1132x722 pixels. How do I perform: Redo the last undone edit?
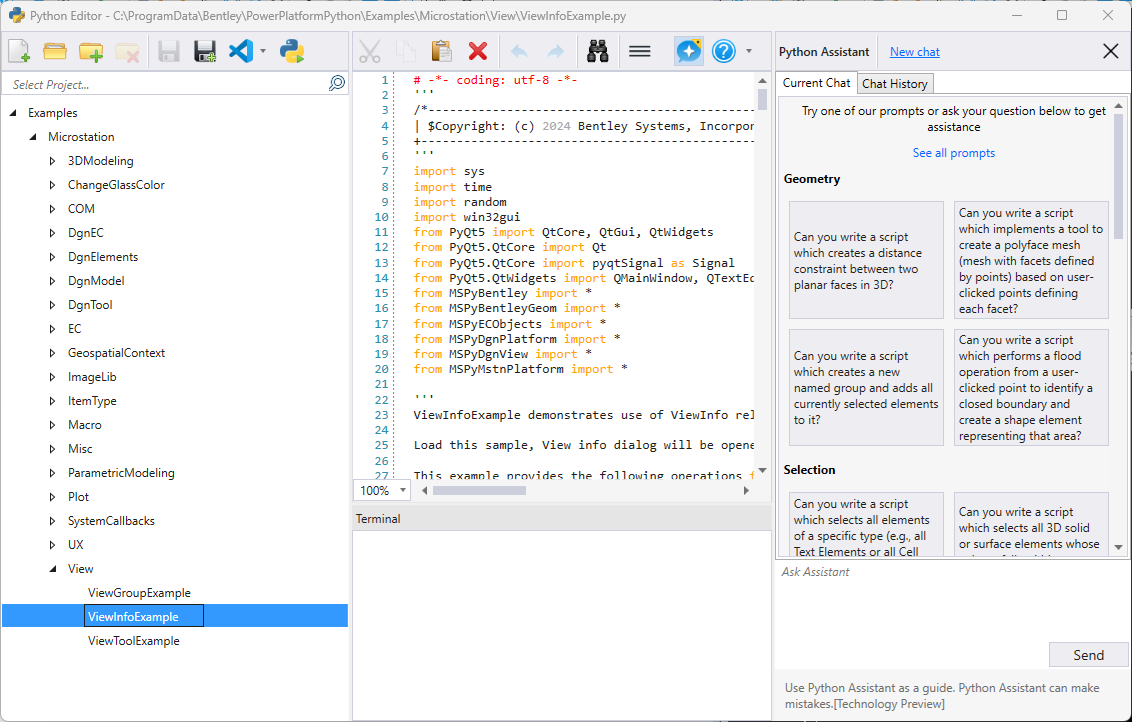555,51
